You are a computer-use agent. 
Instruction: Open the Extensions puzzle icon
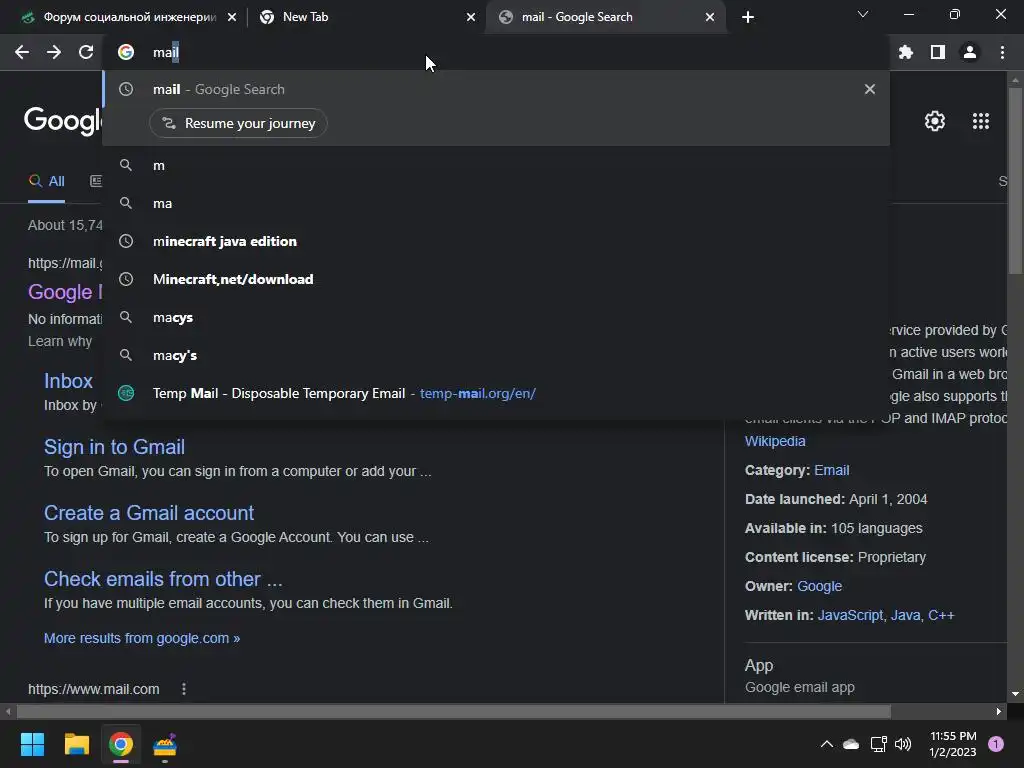pyautogui.click(x=906, y=52)
